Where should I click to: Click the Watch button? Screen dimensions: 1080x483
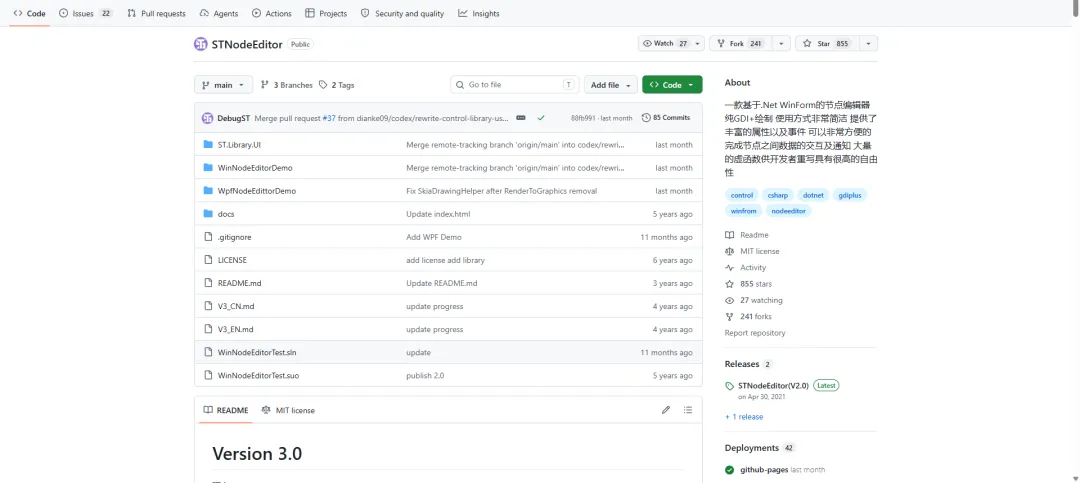(665, 43)
